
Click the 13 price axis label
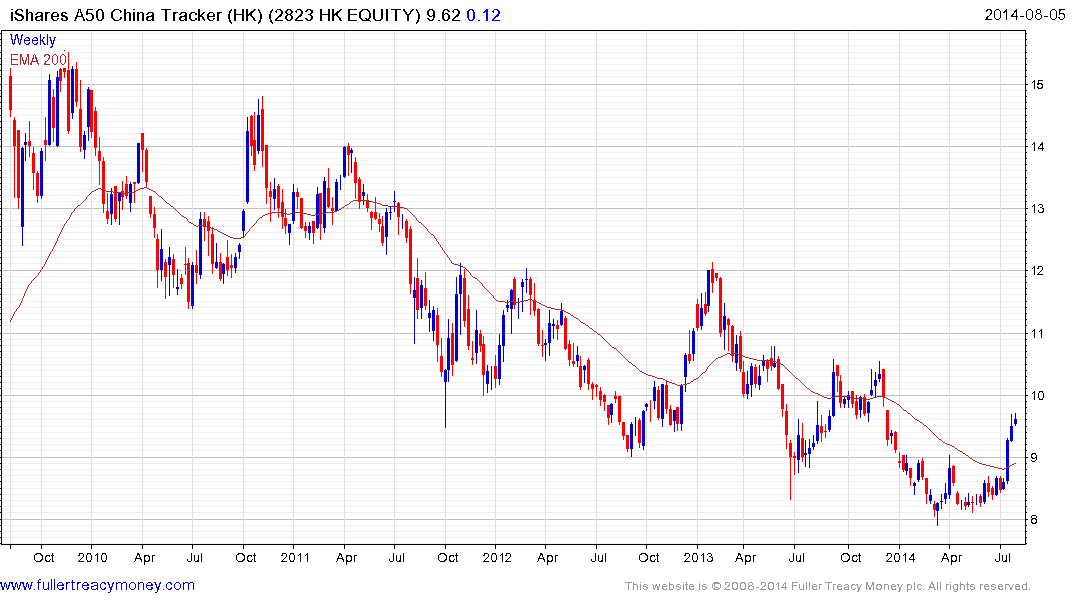pos(1037,209)
